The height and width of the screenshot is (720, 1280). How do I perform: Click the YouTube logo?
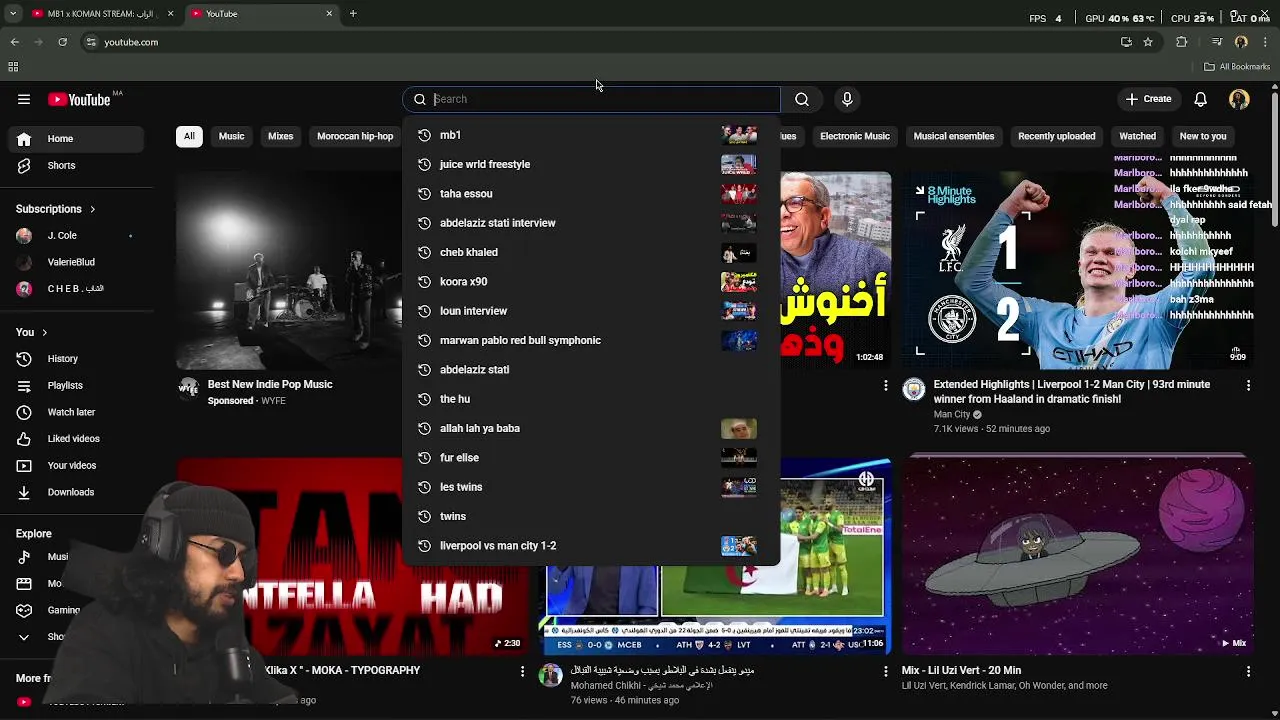[79, 99]
